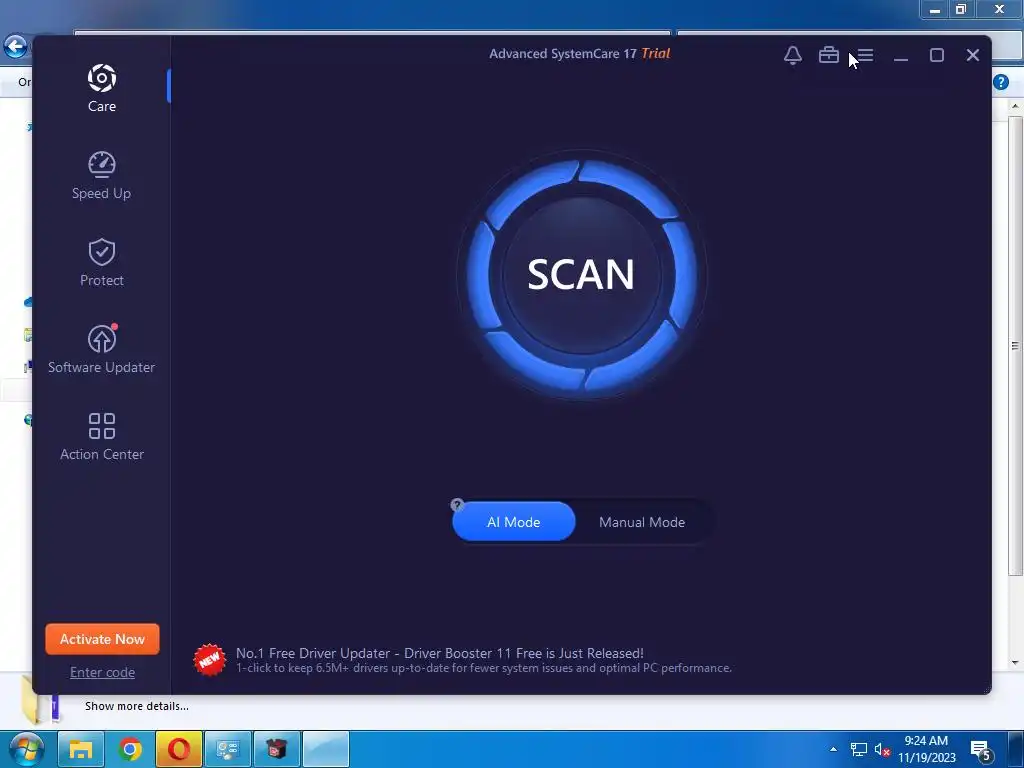This screenshot has width=1024, height=768.
Task: Click the background window vertical scrollbar
Action: pos(1015,345)
